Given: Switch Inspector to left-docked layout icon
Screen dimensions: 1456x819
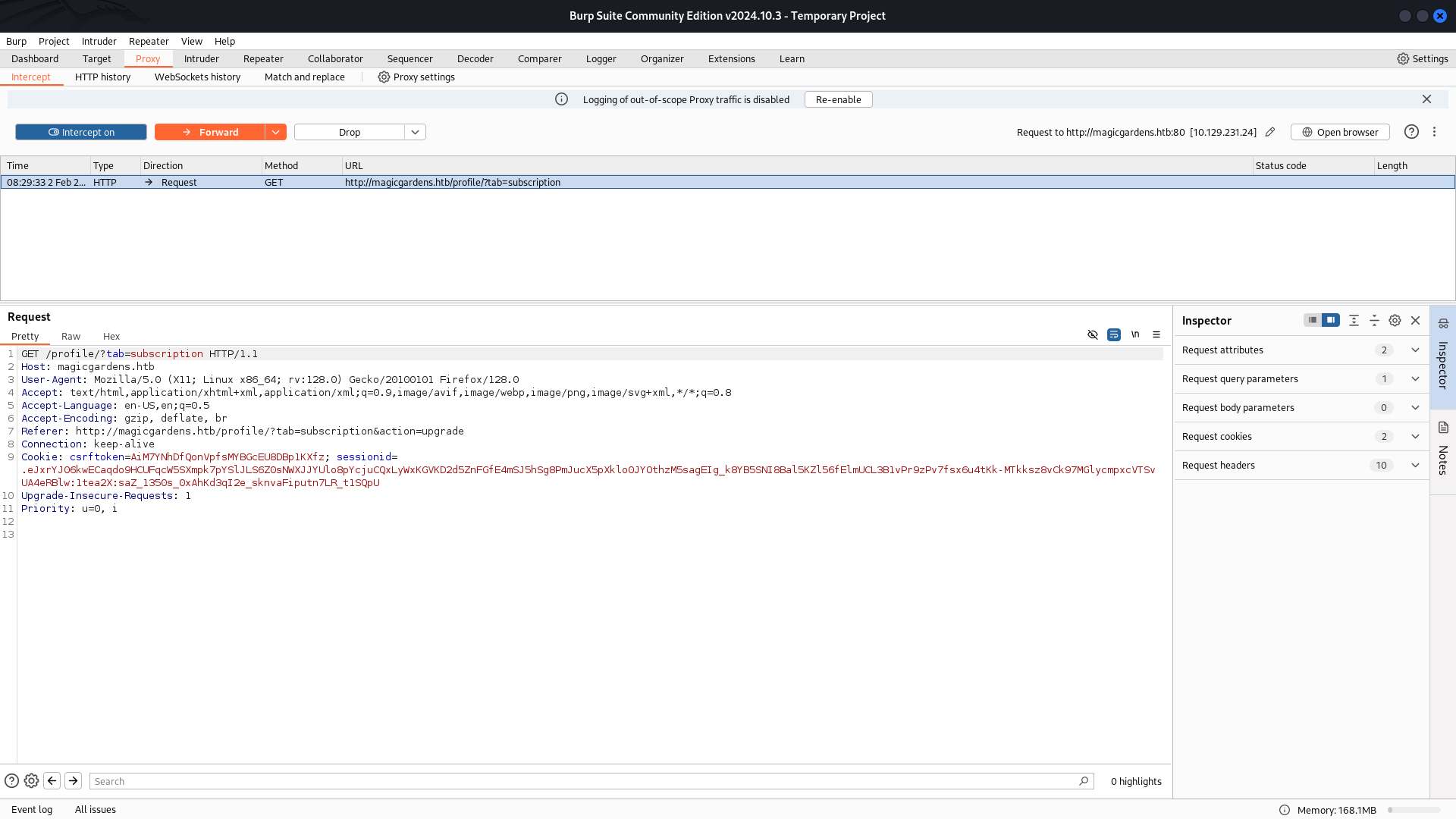Looking at the screenshot, I should 1312,320.
